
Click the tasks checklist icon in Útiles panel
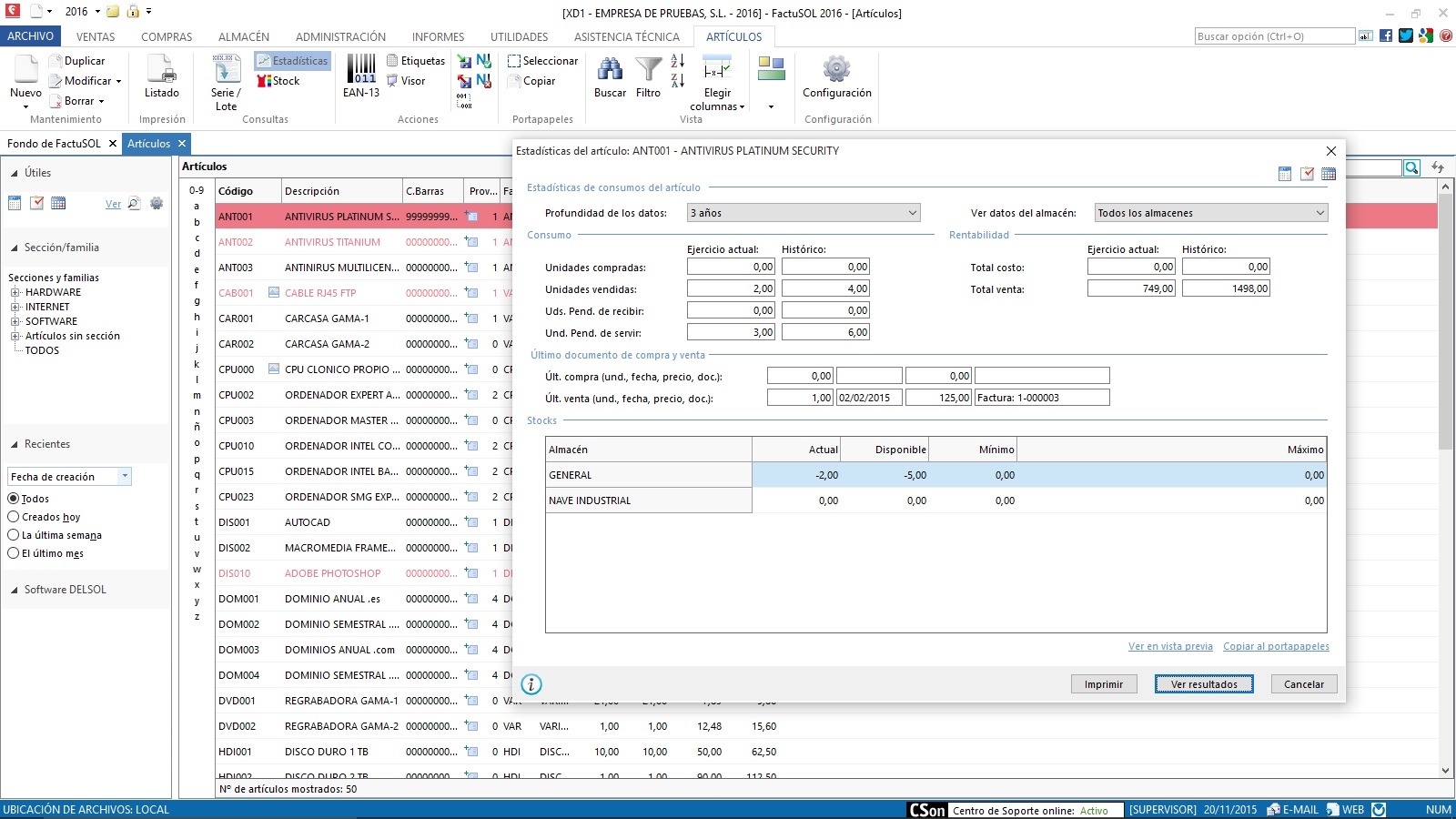[36, 203]
